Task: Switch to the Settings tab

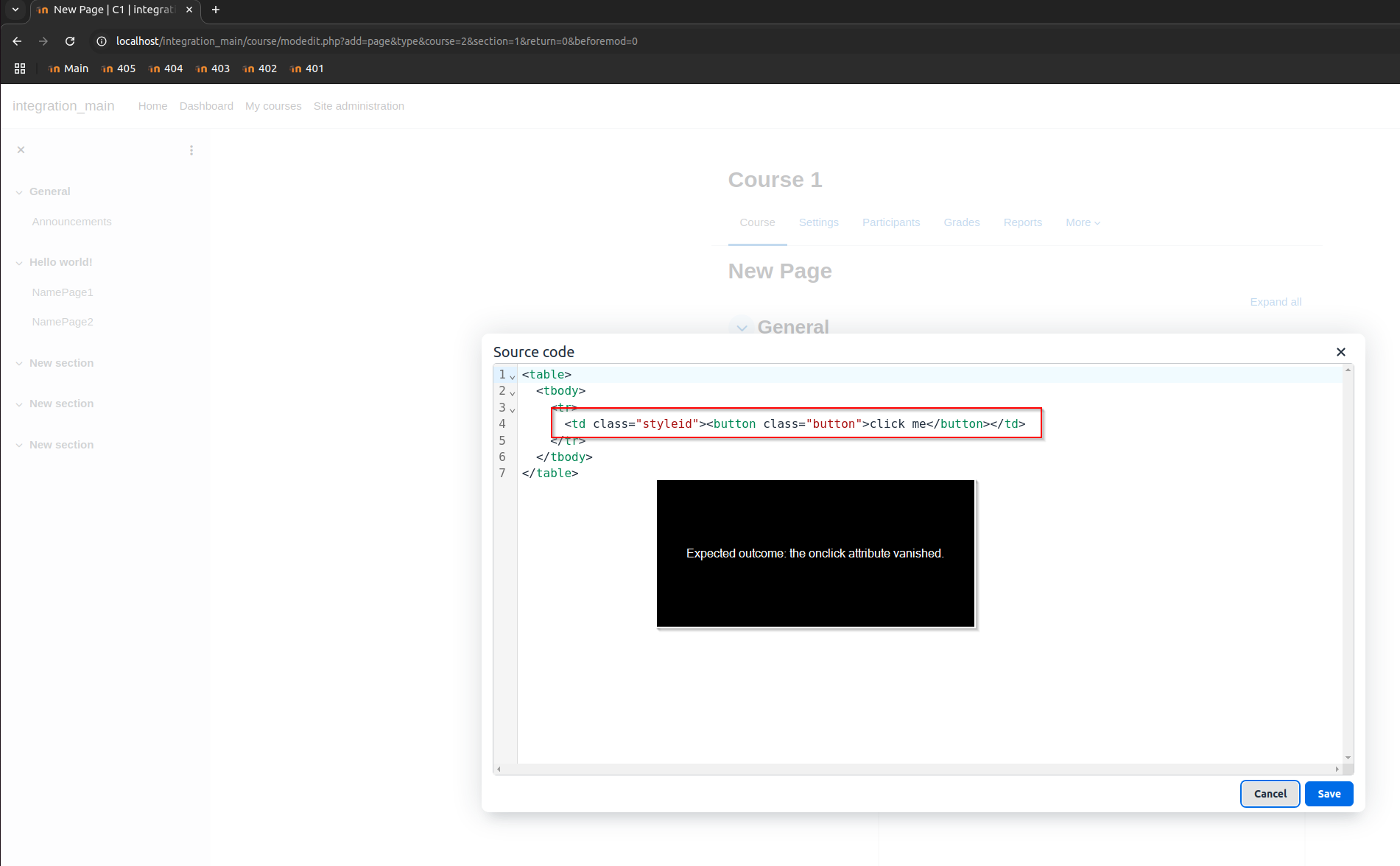Action: coord(818,222)
